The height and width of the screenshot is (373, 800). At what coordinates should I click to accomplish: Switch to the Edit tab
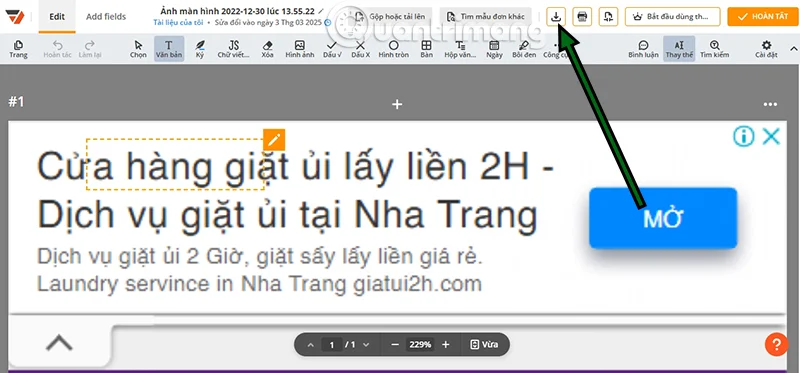click(57, 16)
